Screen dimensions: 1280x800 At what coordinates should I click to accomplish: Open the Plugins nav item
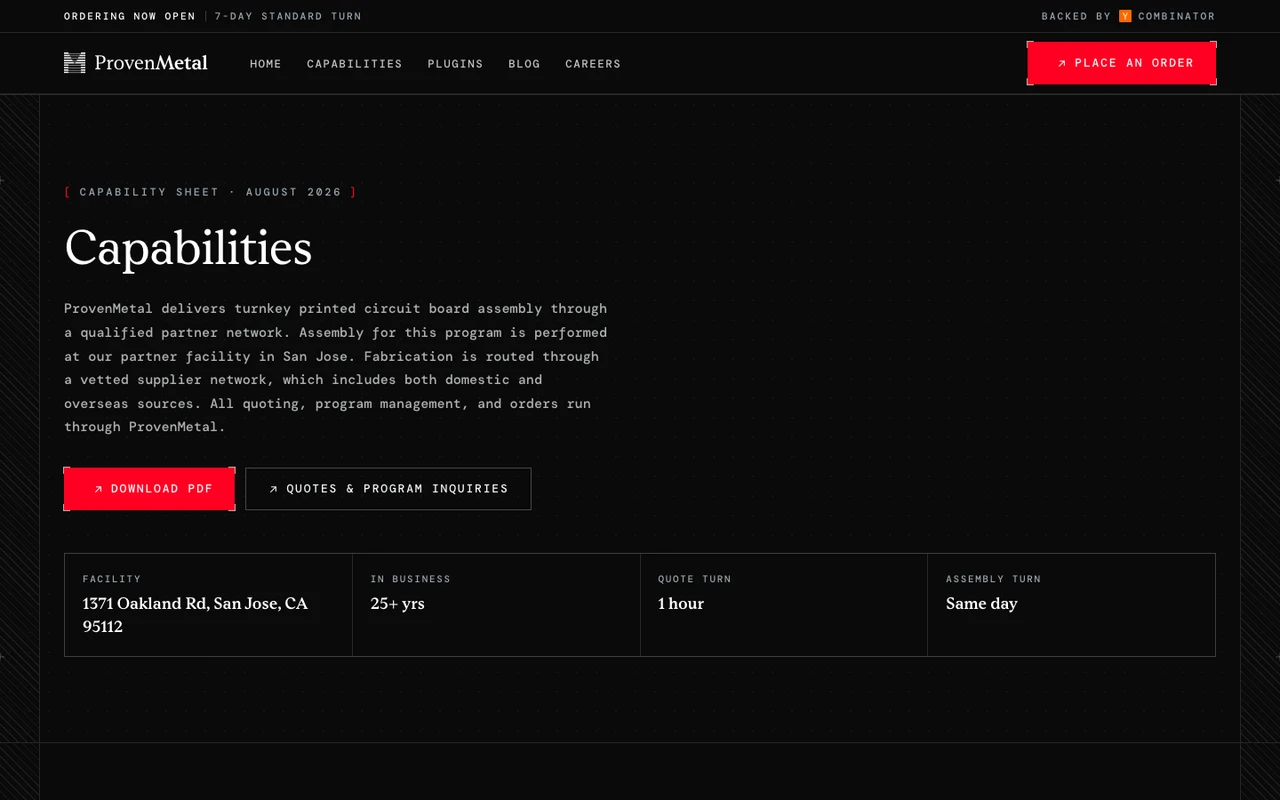(x=455, y=64)
